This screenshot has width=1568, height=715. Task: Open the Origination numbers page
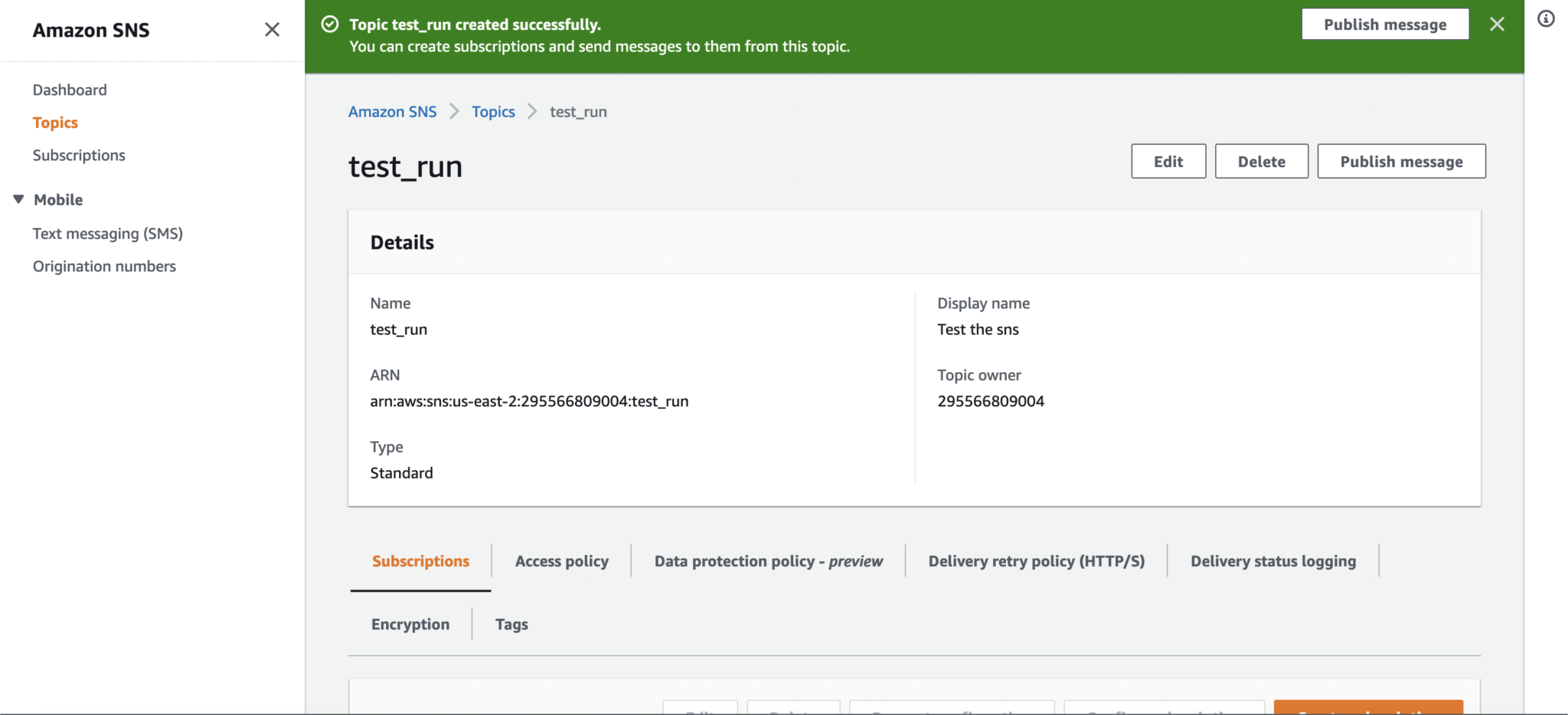(104, 266)
